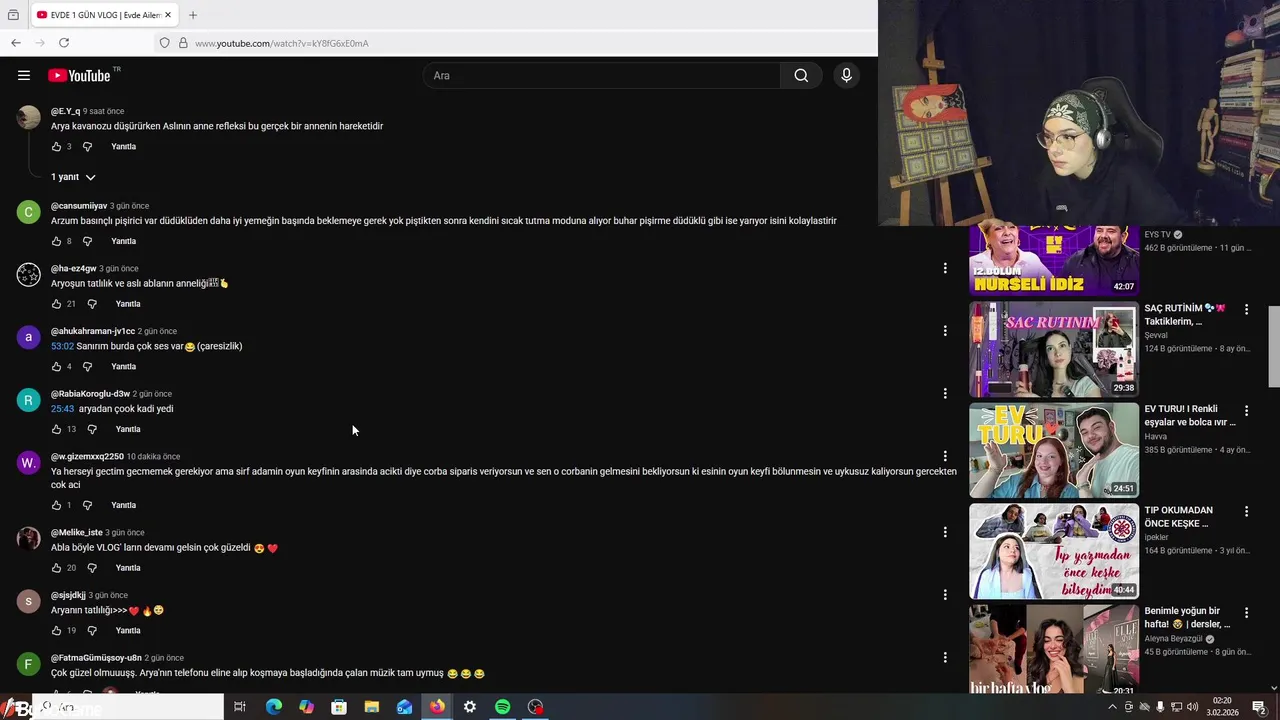
Task: Show hidden system tray icons
Action: pos(1112,707)
